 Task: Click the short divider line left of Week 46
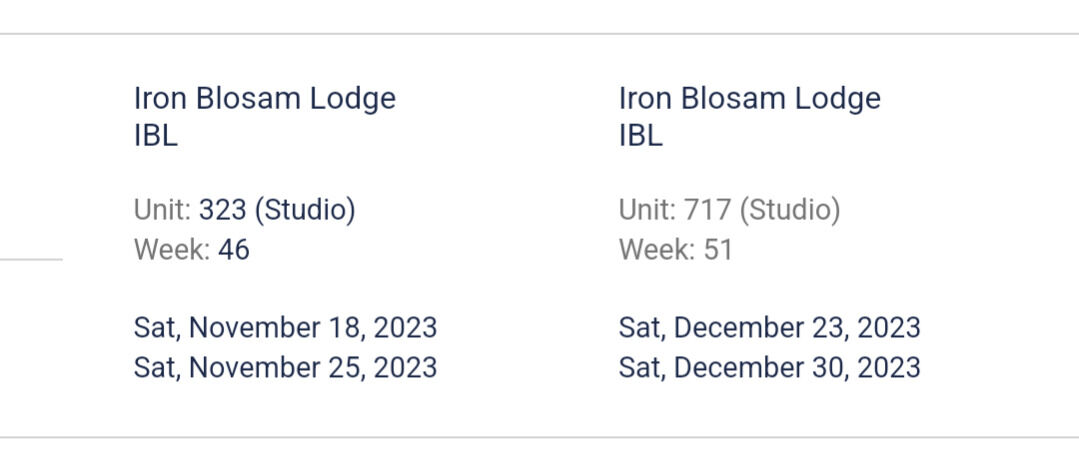point(30,259)
